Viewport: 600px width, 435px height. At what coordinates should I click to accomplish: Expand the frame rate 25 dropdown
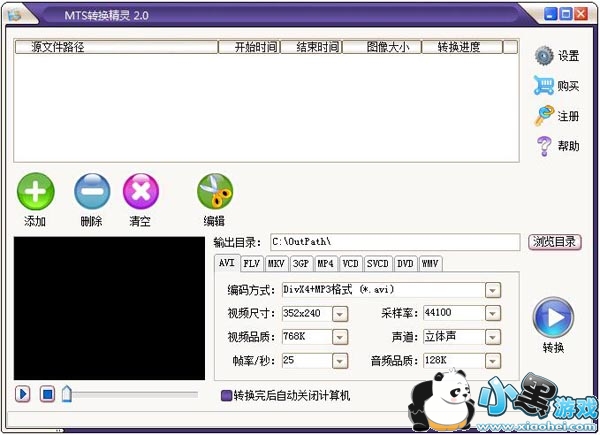340,361
